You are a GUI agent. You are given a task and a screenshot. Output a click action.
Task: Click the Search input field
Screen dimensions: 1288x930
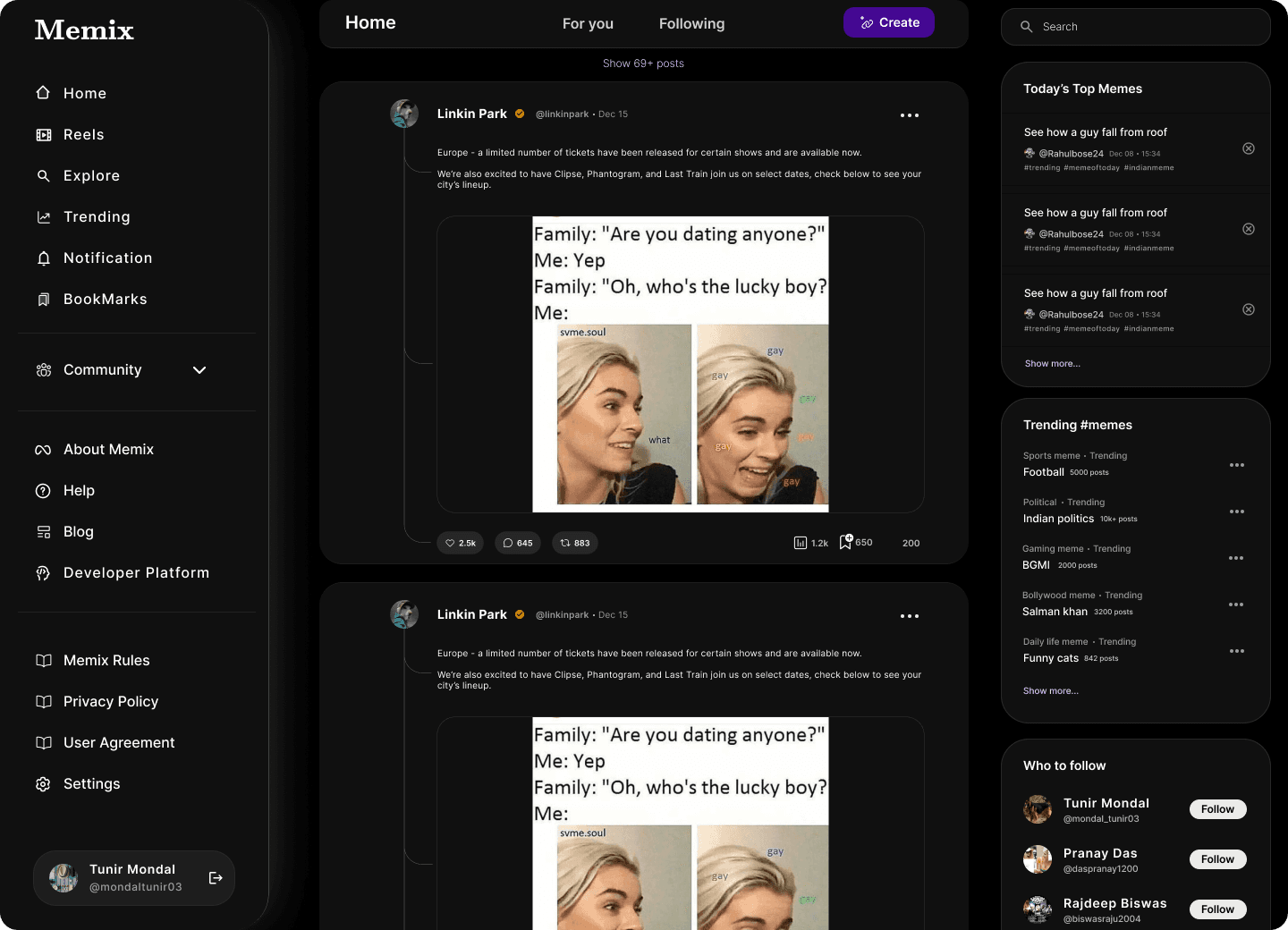[x=1136, y=27]
